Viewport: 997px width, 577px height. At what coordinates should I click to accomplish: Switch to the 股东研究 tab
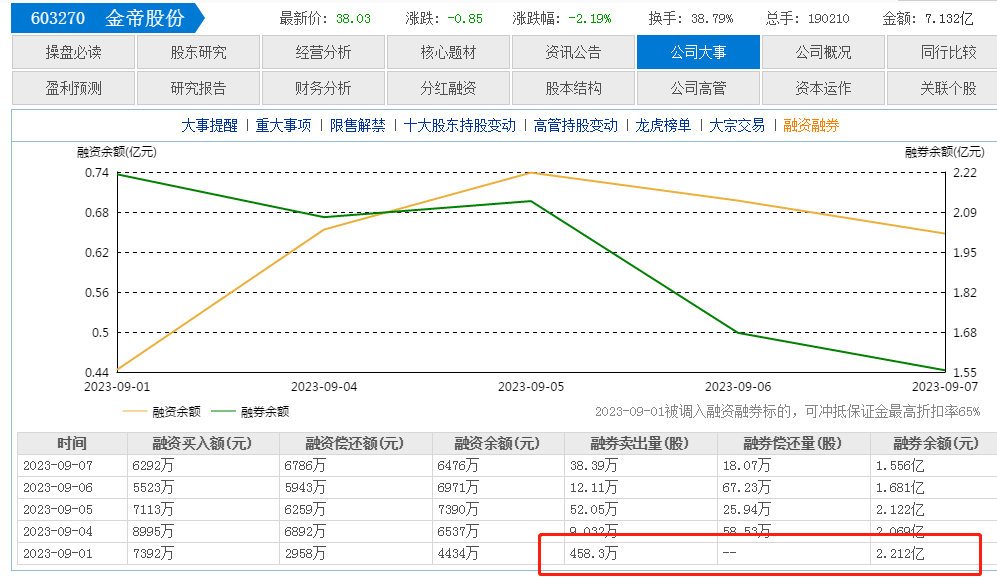[x=198, y=53]
